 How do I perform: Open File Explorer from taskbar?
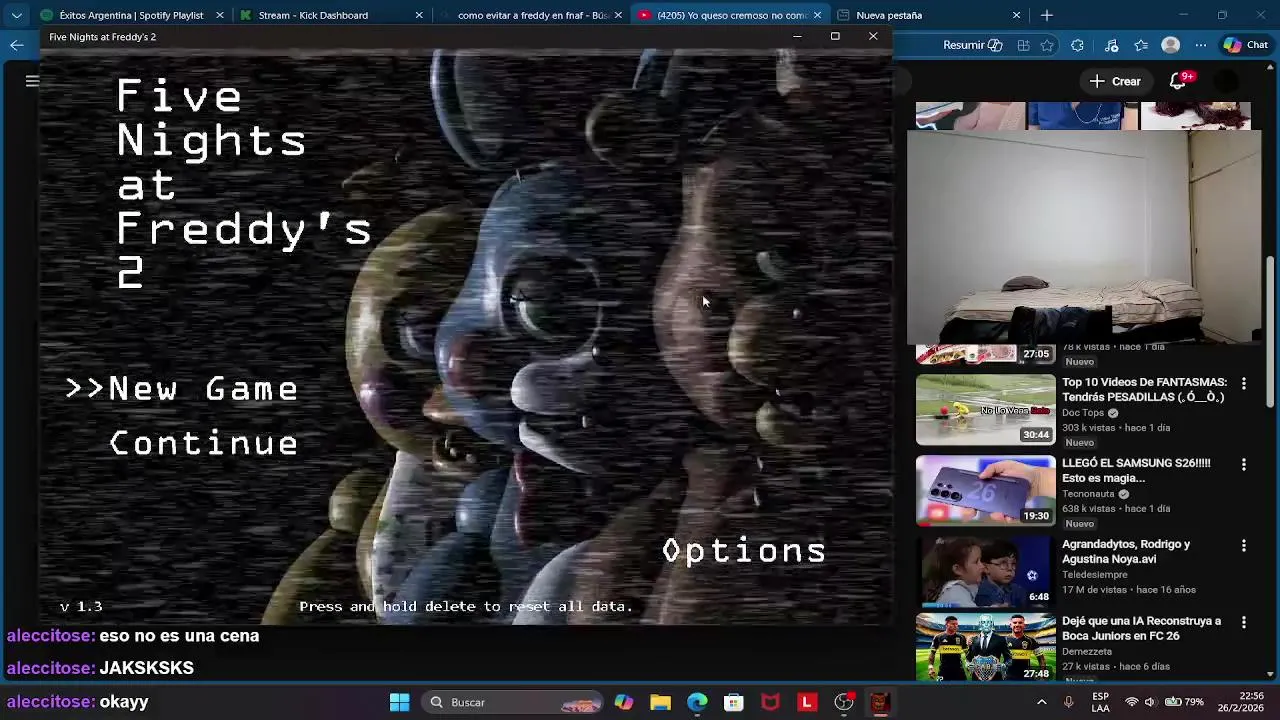[660, 702]
